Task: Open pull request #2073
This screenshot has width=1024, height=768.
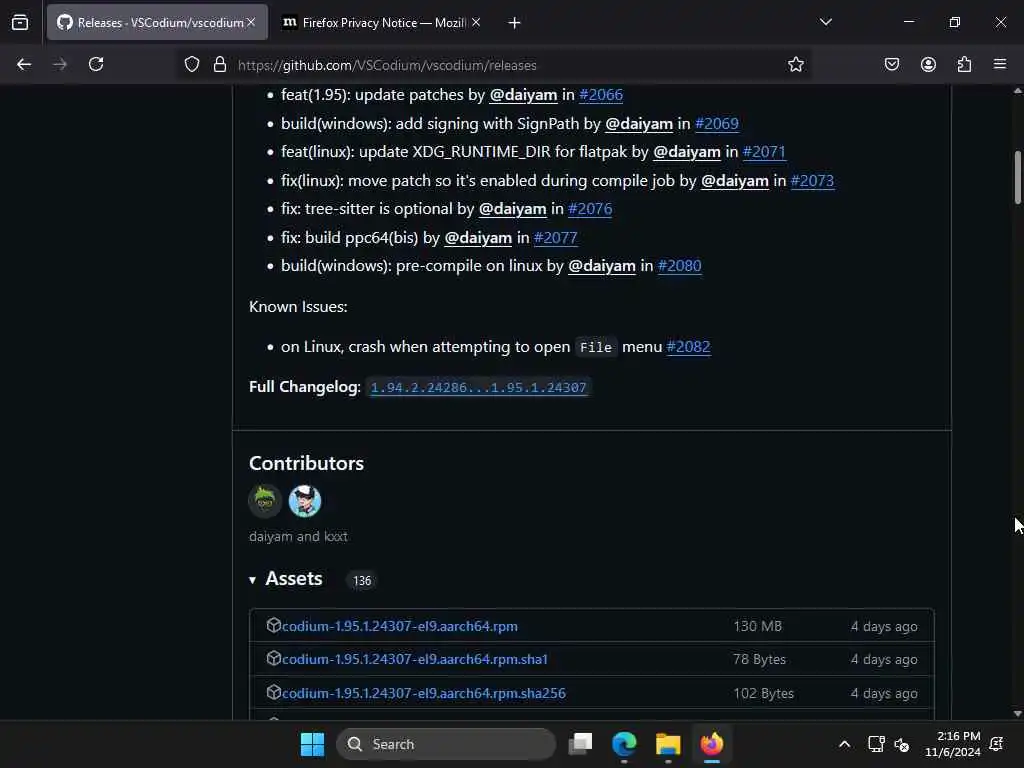Action: pos(812,180)
